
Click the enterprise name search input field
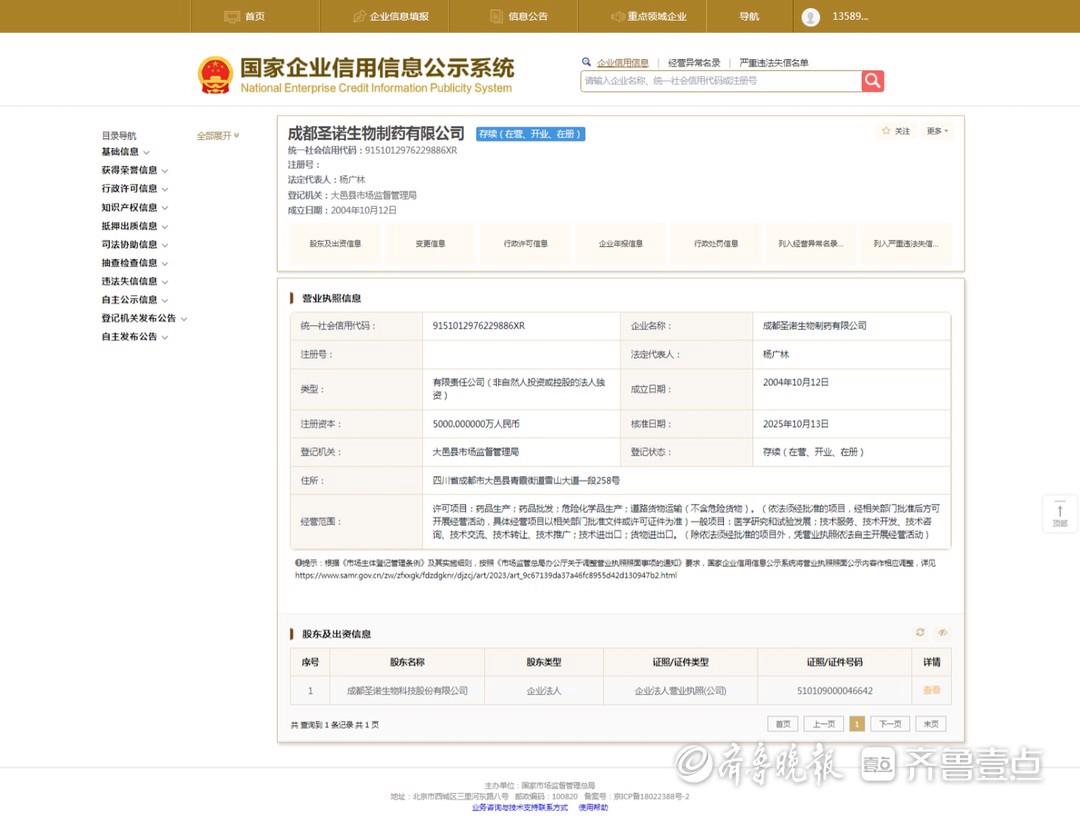(x=720, y=81)
